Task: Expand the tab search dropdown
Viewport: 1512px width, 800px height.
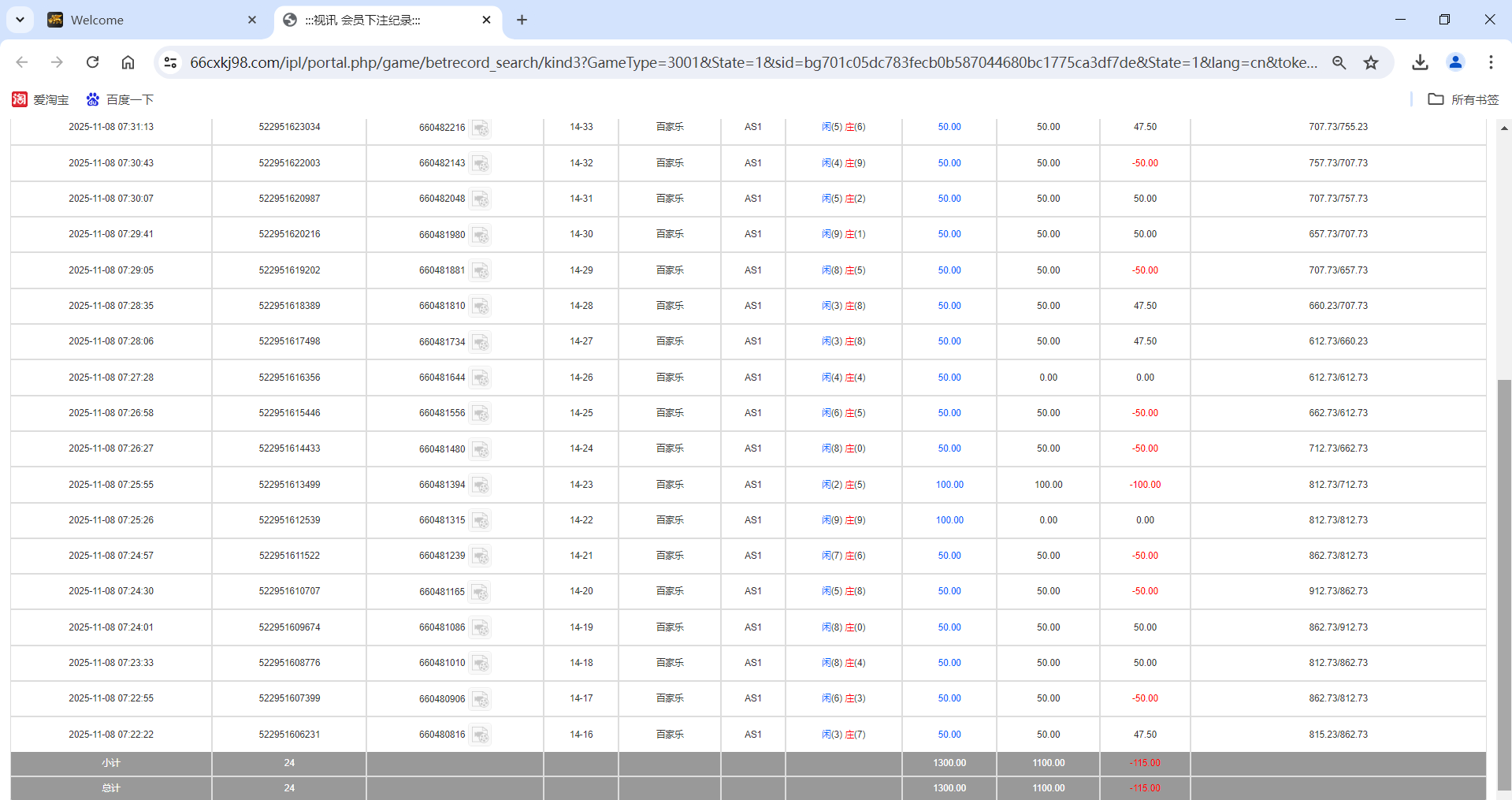Action: (x=20, y=20)
